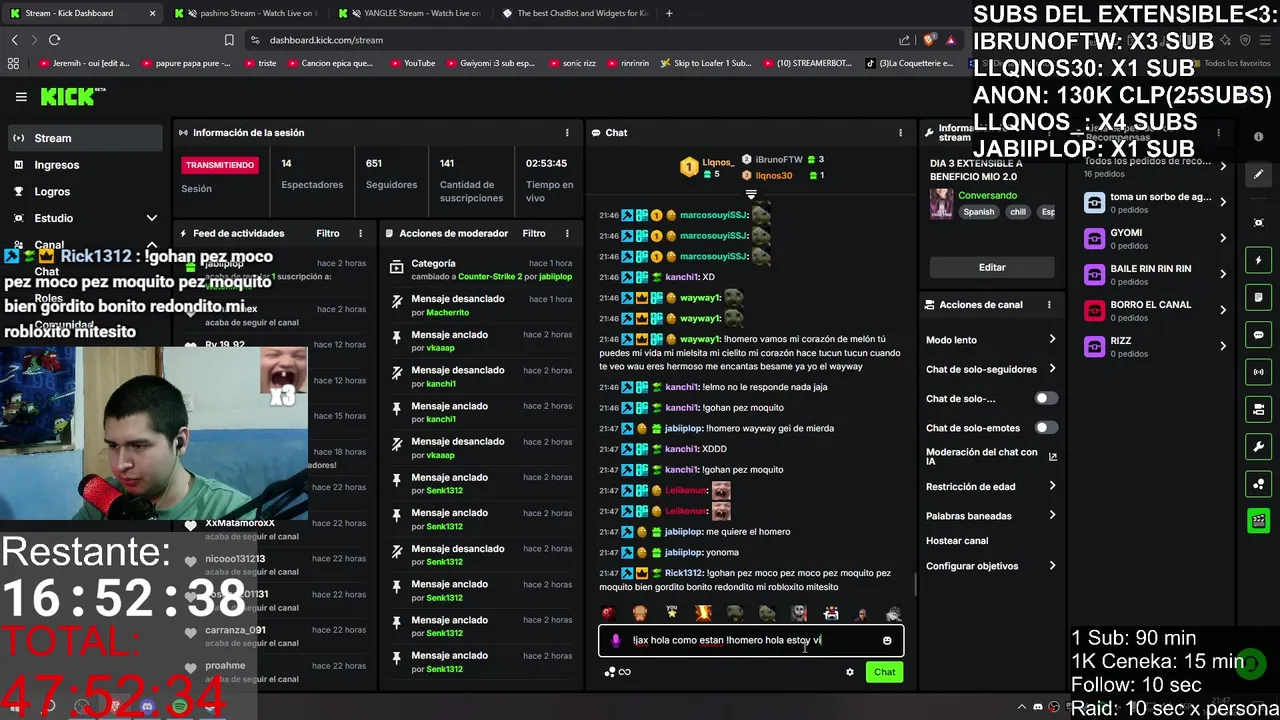
Task: Toggle the Chat de solo-... switch
Action: [x=1046, y=398]
